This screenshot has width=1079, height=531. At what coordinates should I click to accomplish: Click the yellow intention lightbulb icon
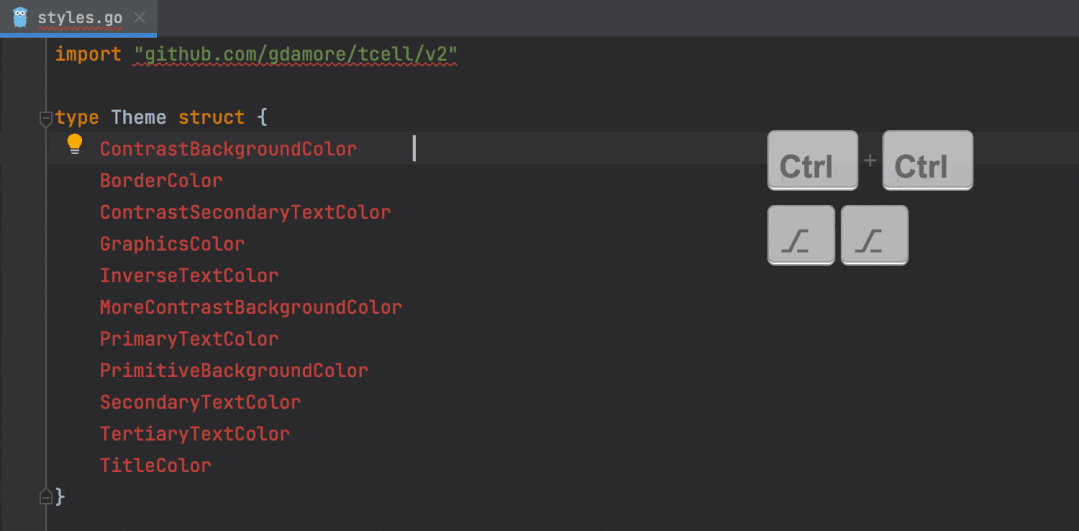pyautogui.click(x=75, y=144)
